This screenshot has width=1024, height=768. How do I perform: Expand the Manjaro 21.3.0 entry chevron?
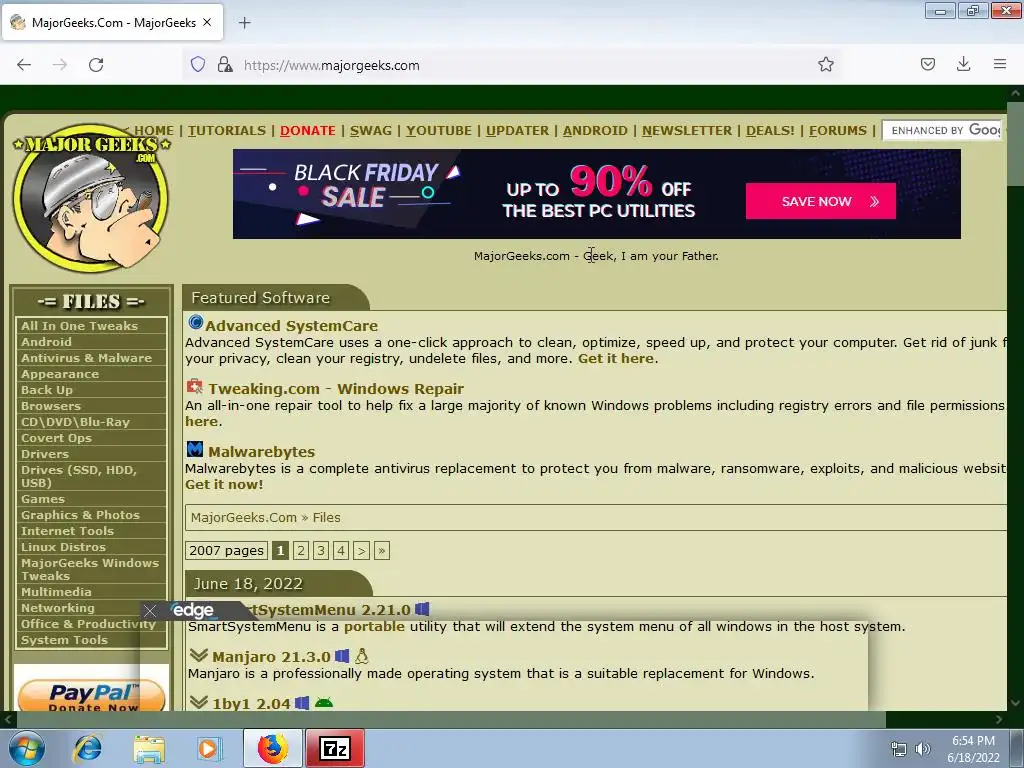click(199, 655)
